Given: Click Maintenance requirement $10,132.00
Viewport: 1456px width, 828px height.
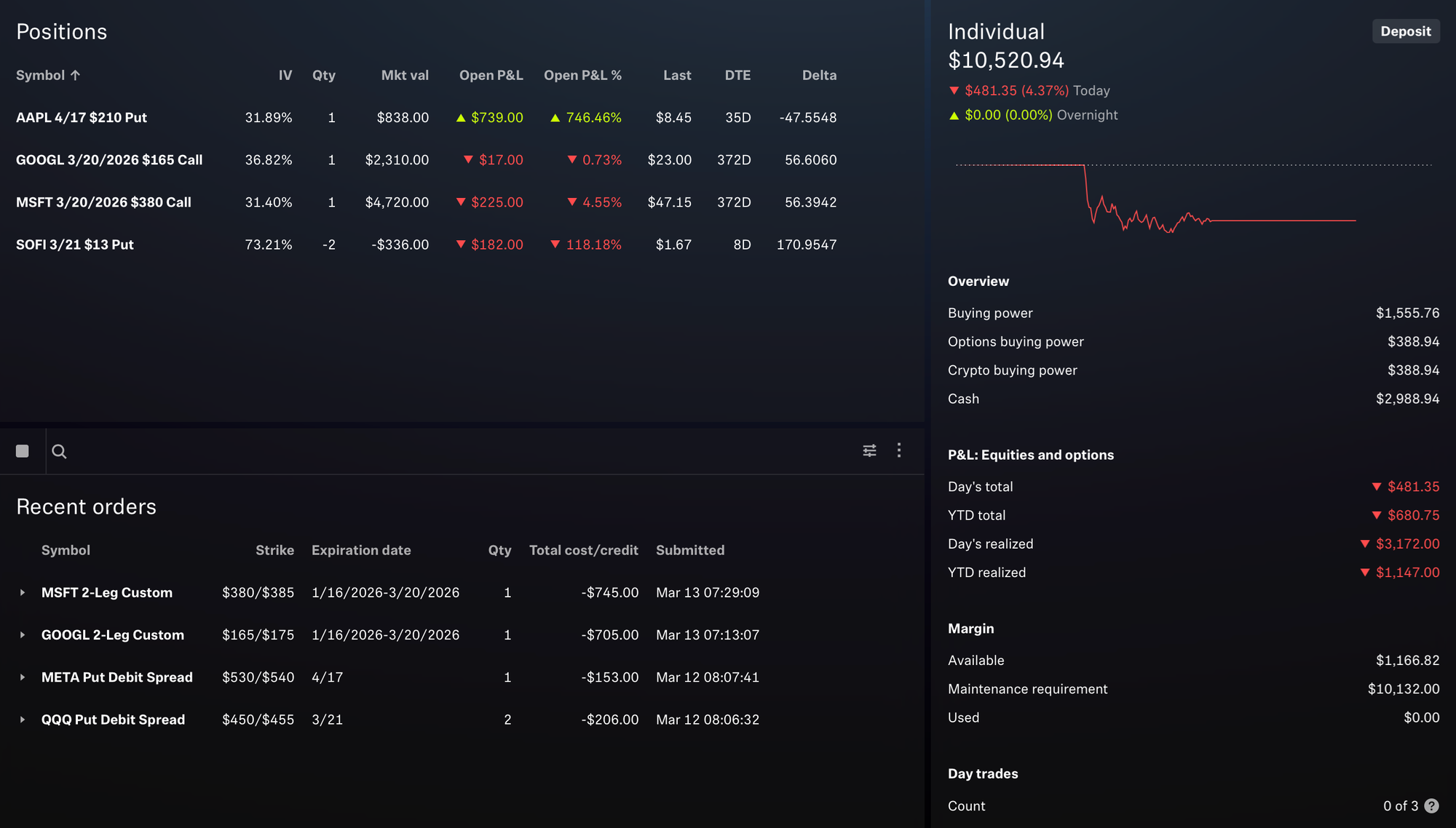Looking at the screenshot, I should [1404, 688].
